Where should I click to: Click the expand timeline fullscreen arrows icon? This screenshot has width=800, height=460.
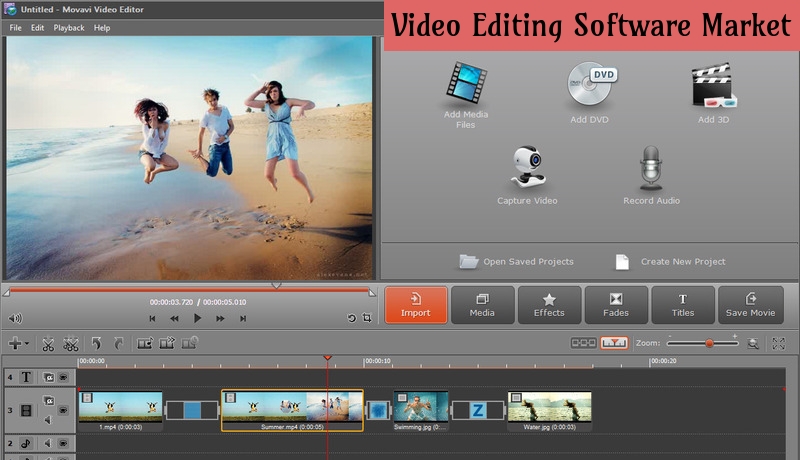[779, 344]
